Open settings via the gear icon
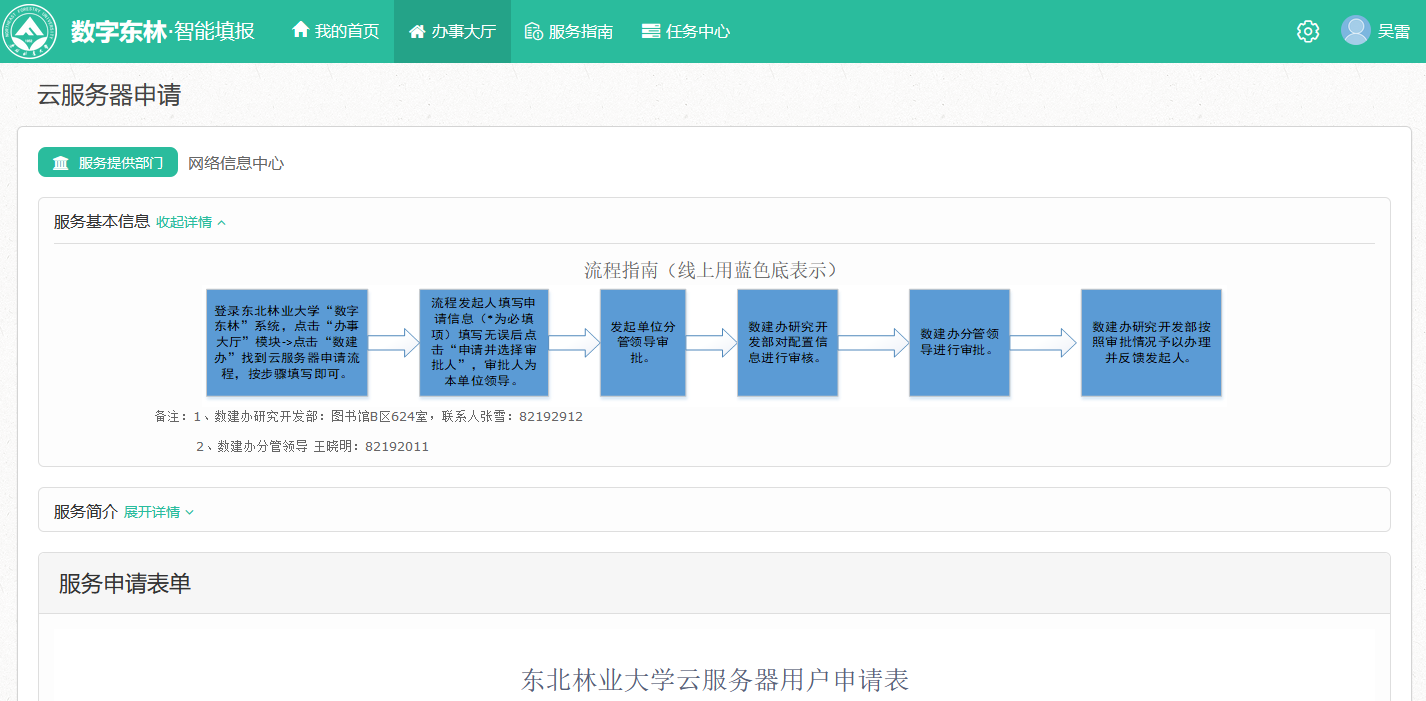Image resolution: width=1426 pixels, height=701 pixels. tap(1307, 31)
